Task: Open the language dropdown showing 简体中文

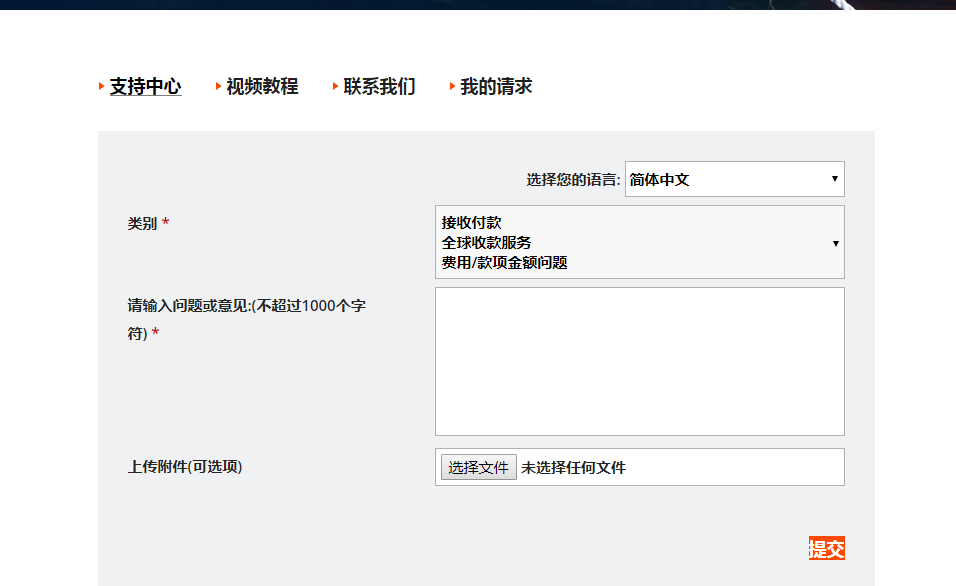Action: click(x=735, y=179)
